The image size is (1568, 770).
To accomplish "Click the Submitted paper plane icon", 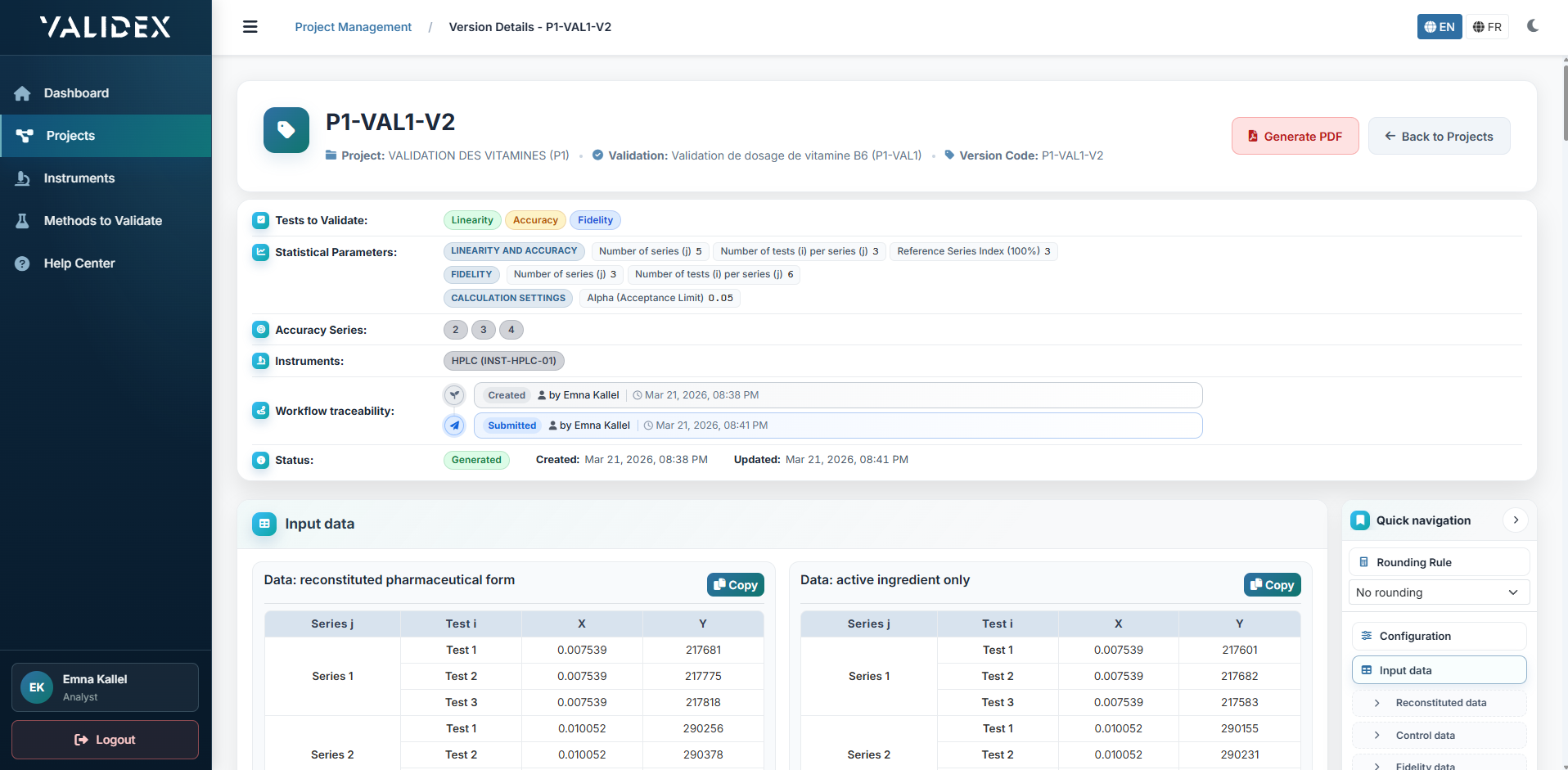I will tap(454, 426).
